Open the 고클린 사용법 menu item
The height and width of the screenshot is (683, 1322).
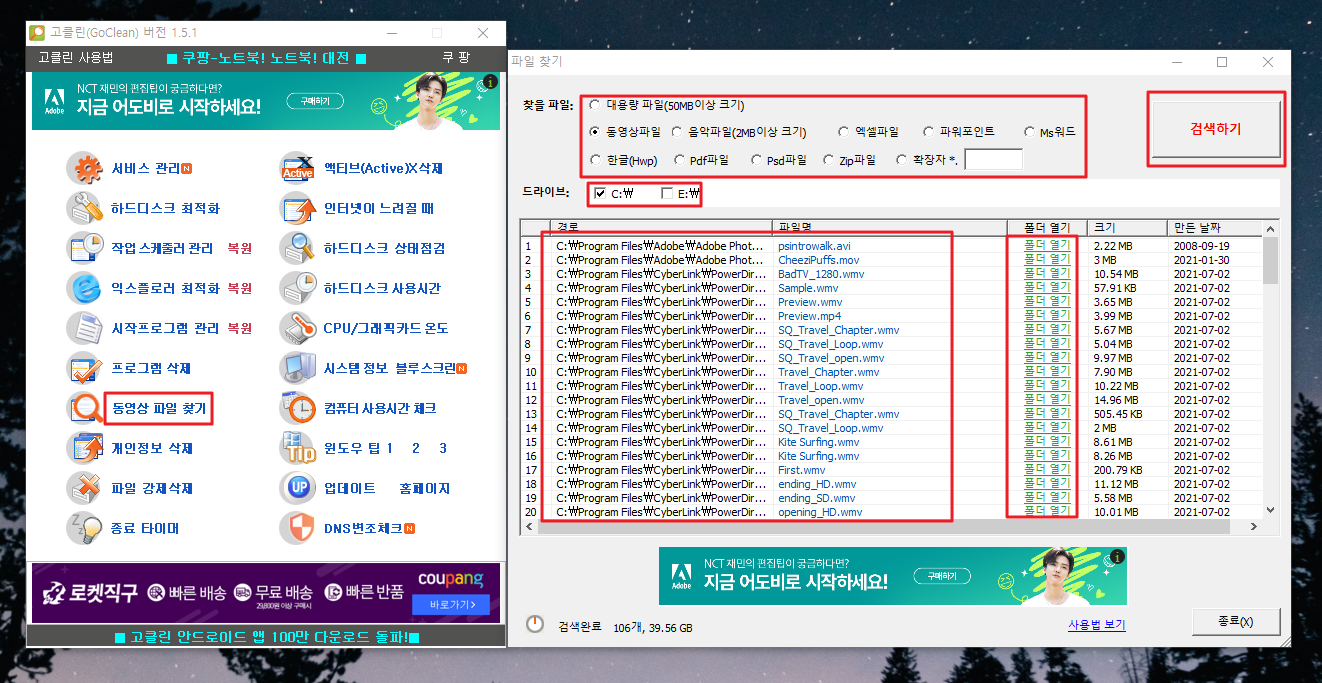tap(76, 58)
